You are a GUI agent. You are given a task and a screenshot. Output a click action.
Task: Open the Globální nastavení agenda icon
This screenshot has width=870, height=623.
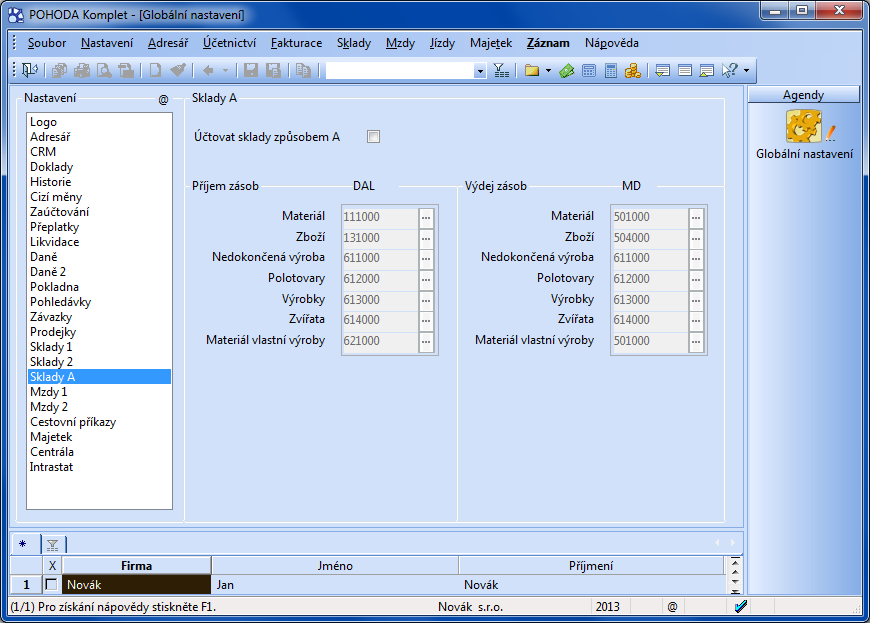point(805,127)
